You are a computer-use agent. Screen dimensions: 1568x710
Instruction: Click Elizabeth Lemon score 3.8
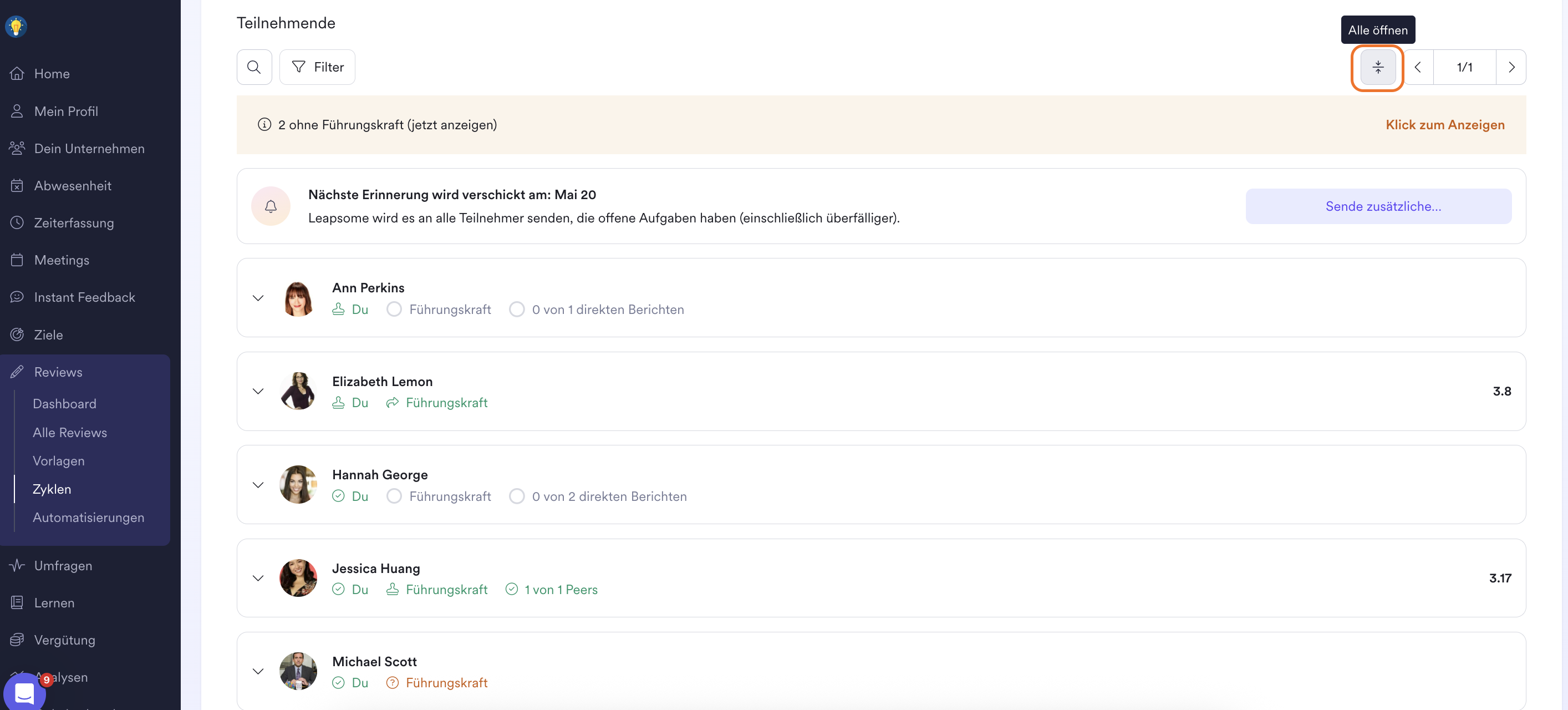1501,392
